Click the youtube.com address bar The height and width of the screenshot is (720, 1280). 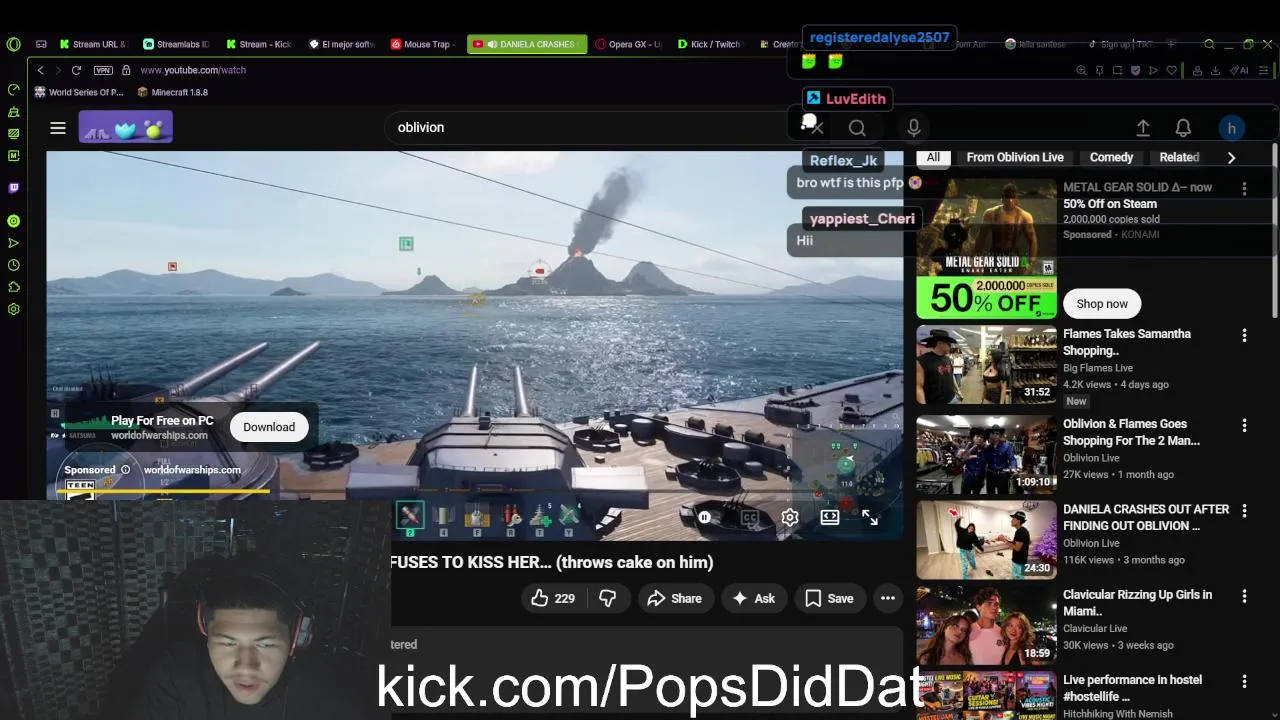coord(193,70)
